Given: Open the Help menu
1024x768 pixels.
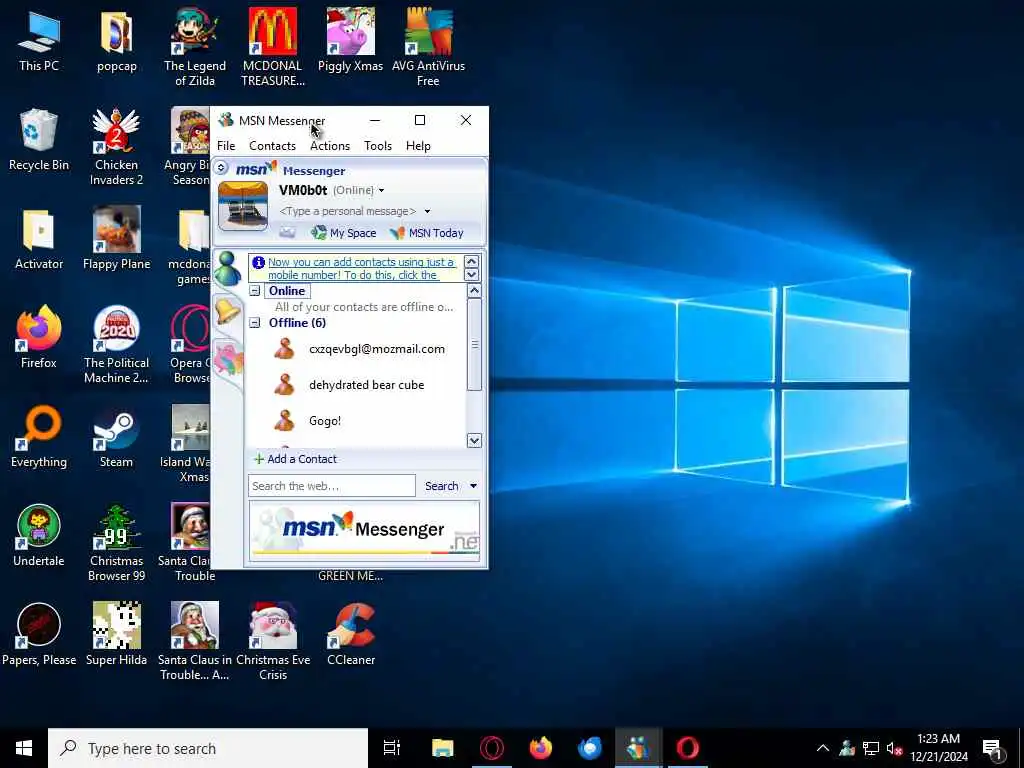Looking at the screenshot, I should point(418,146).
